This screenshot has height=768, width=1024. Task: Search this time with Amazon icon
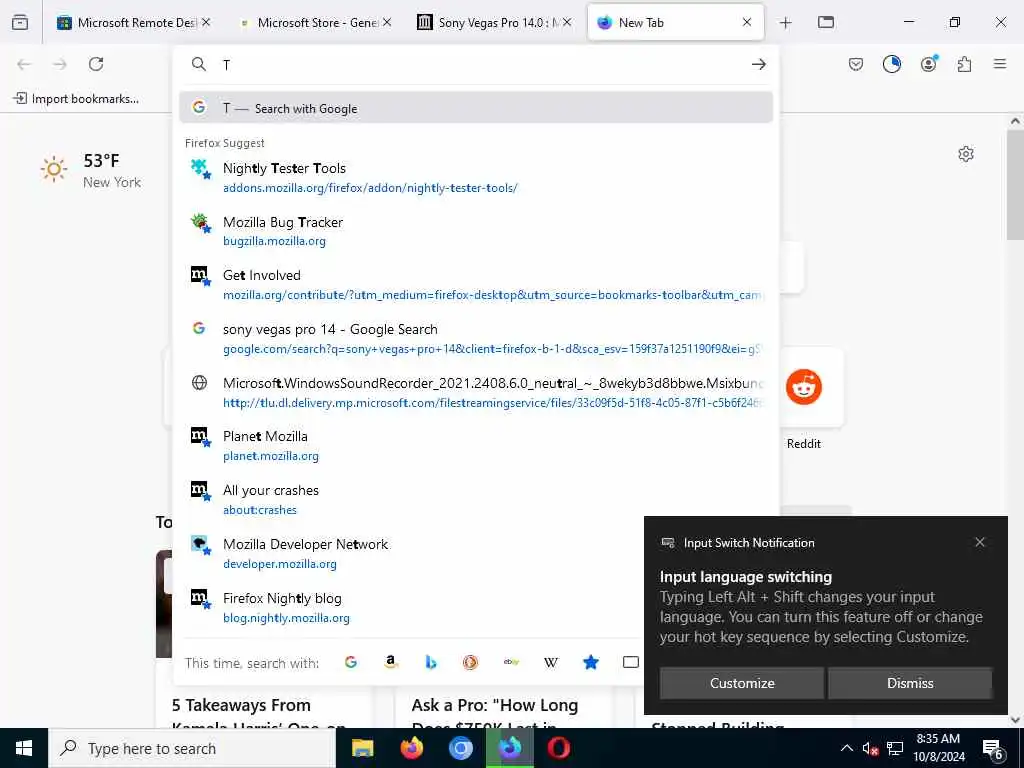[x=391, y=662]
